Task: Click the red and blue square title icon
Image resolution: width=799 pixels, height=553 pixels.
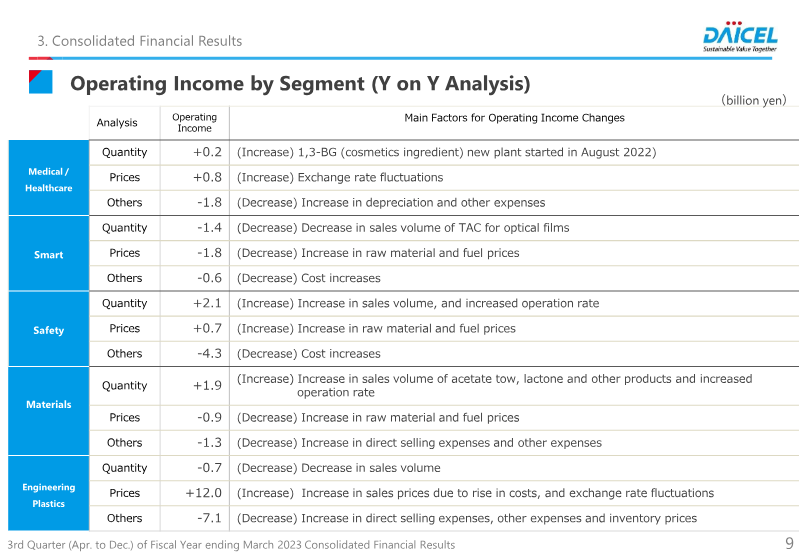Action: click(40, 82)
